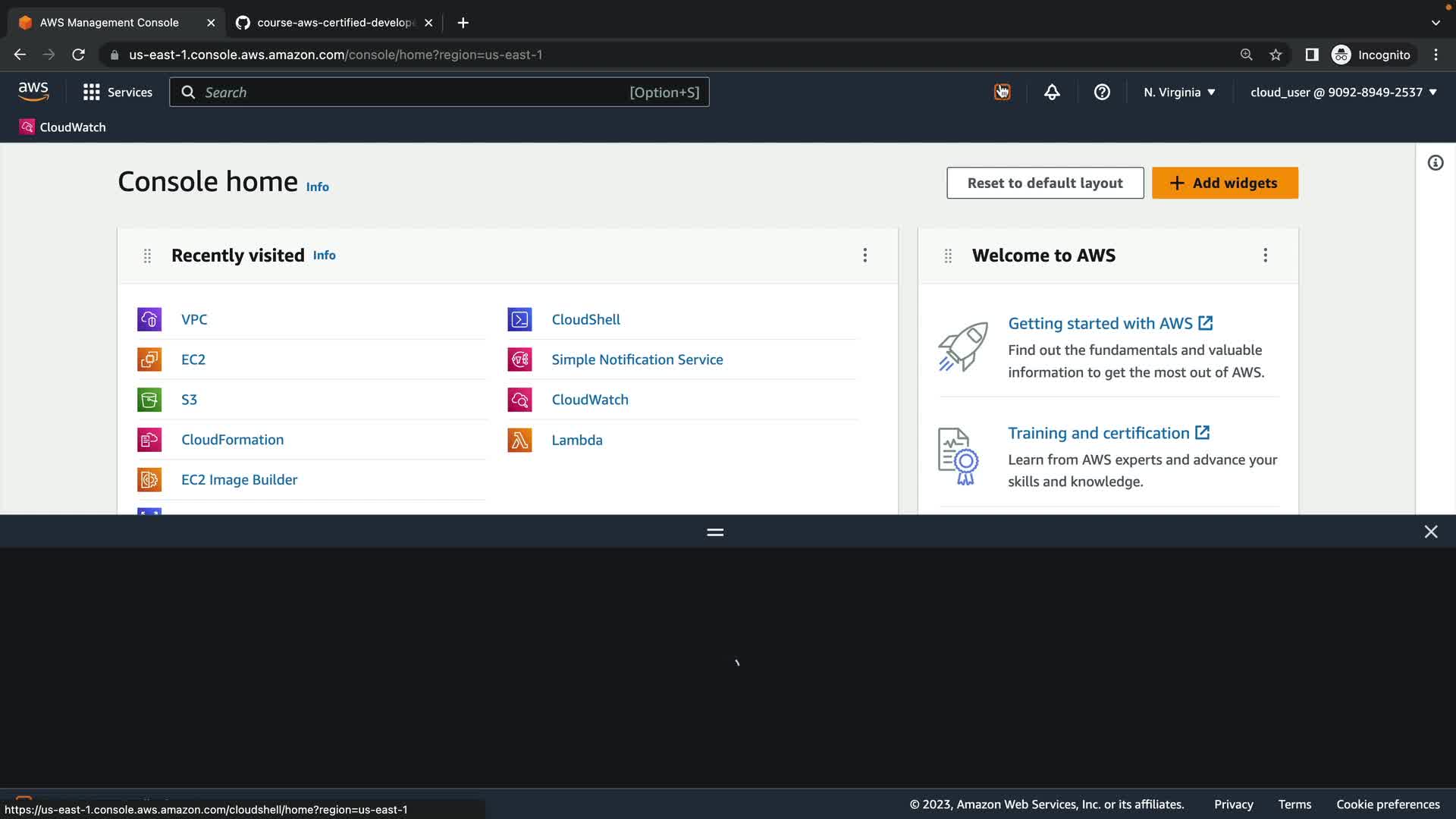The height and width of the screenshot is (819, 1456).
Task: Open Welcome to AWS widget options menu
Action: pyautogui.click(x=1265, y=256)
